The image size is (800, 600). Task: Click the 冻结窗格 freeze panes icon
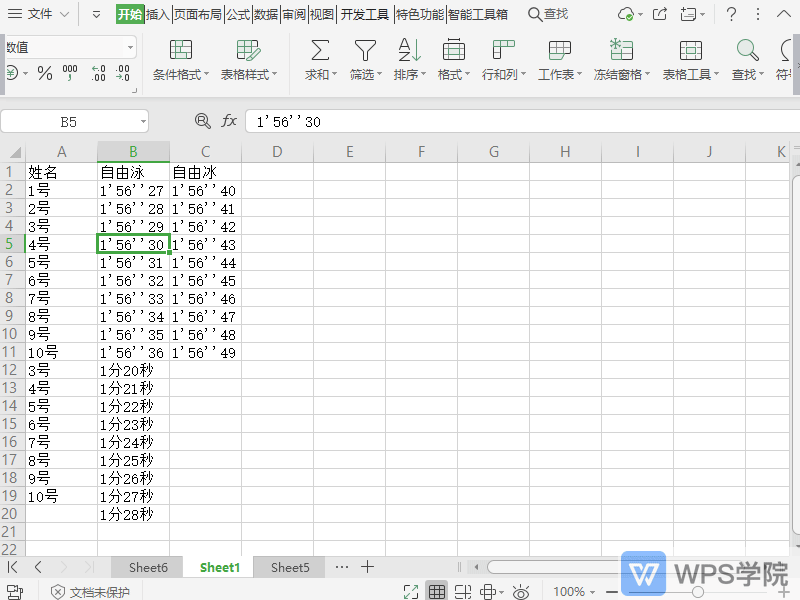tap(621, 51)
